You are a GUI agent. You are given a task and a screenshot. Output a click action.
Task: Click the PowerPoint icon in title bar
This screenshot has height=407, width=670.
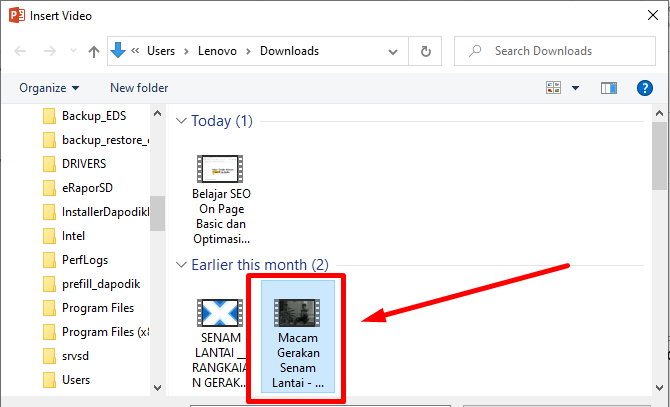[x=17, y=15]
